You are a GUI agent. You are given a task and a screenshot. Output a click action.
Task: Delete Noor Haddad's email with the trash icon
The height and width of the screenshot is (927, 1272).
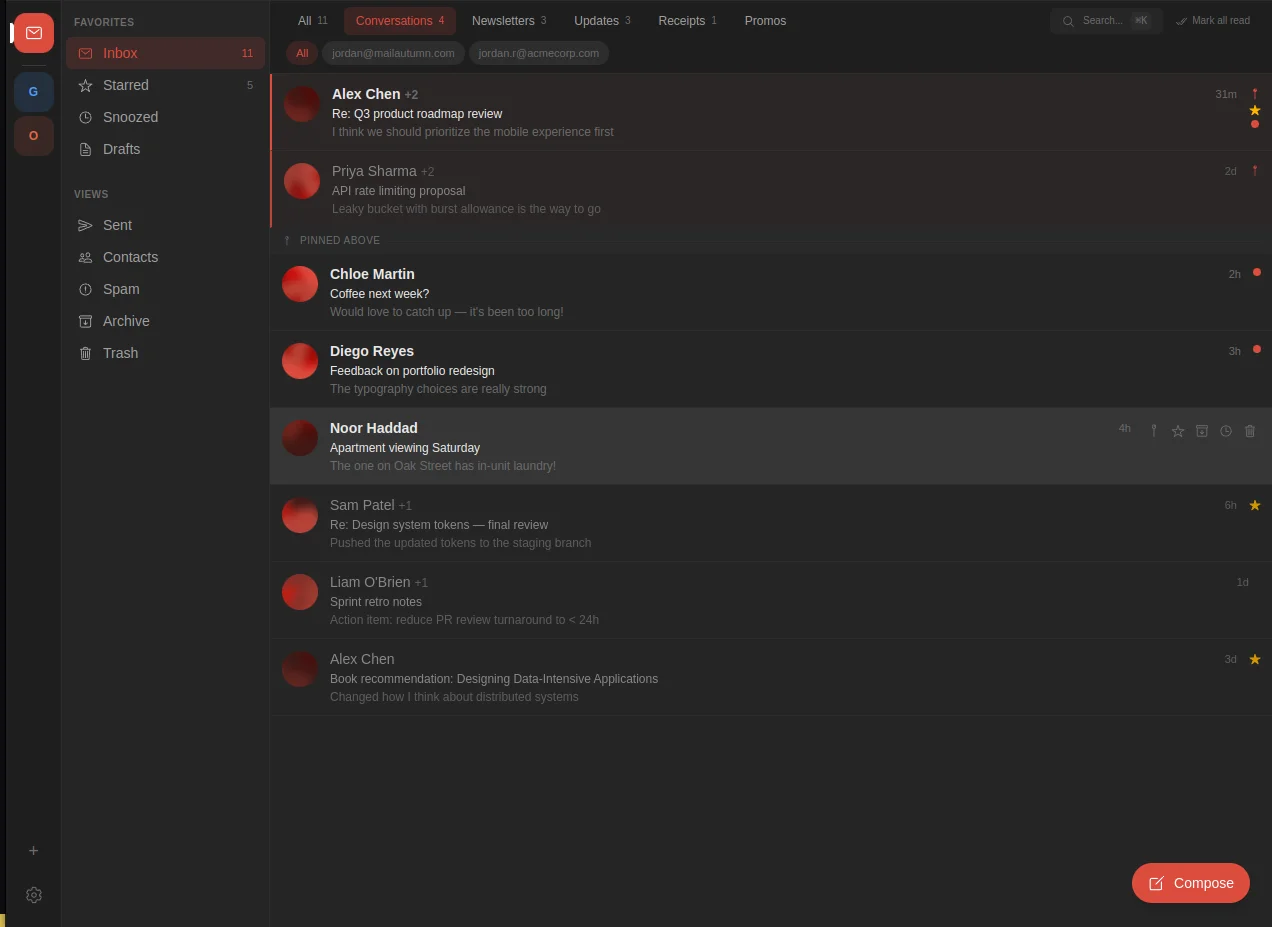coord(1250,430)
